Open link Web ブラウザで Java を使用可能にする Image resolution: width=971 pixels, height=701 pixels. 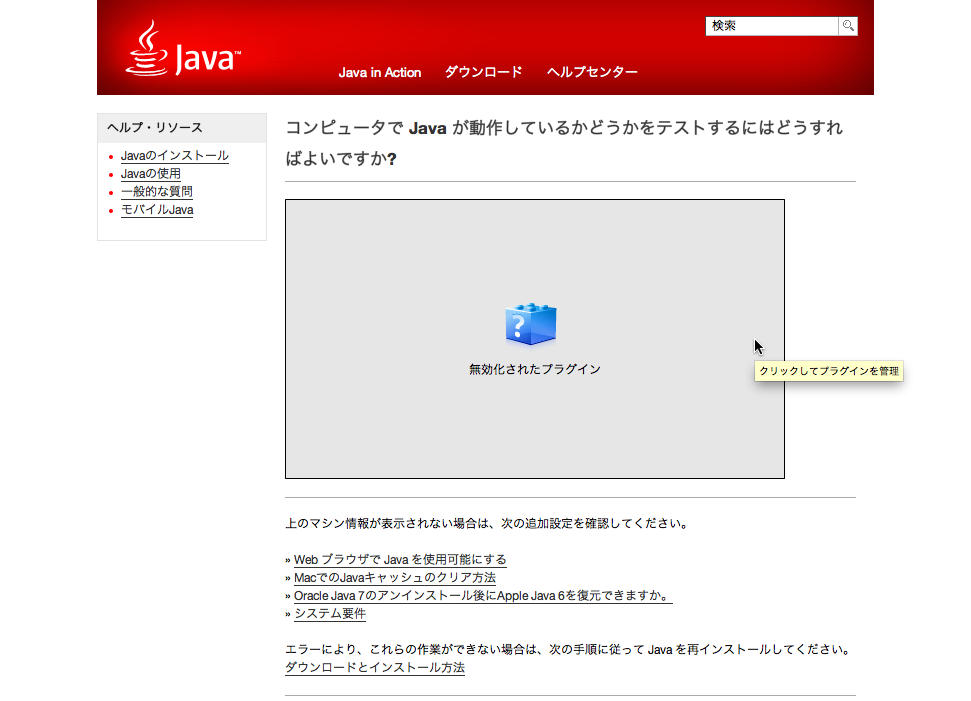tap(400, 560)
